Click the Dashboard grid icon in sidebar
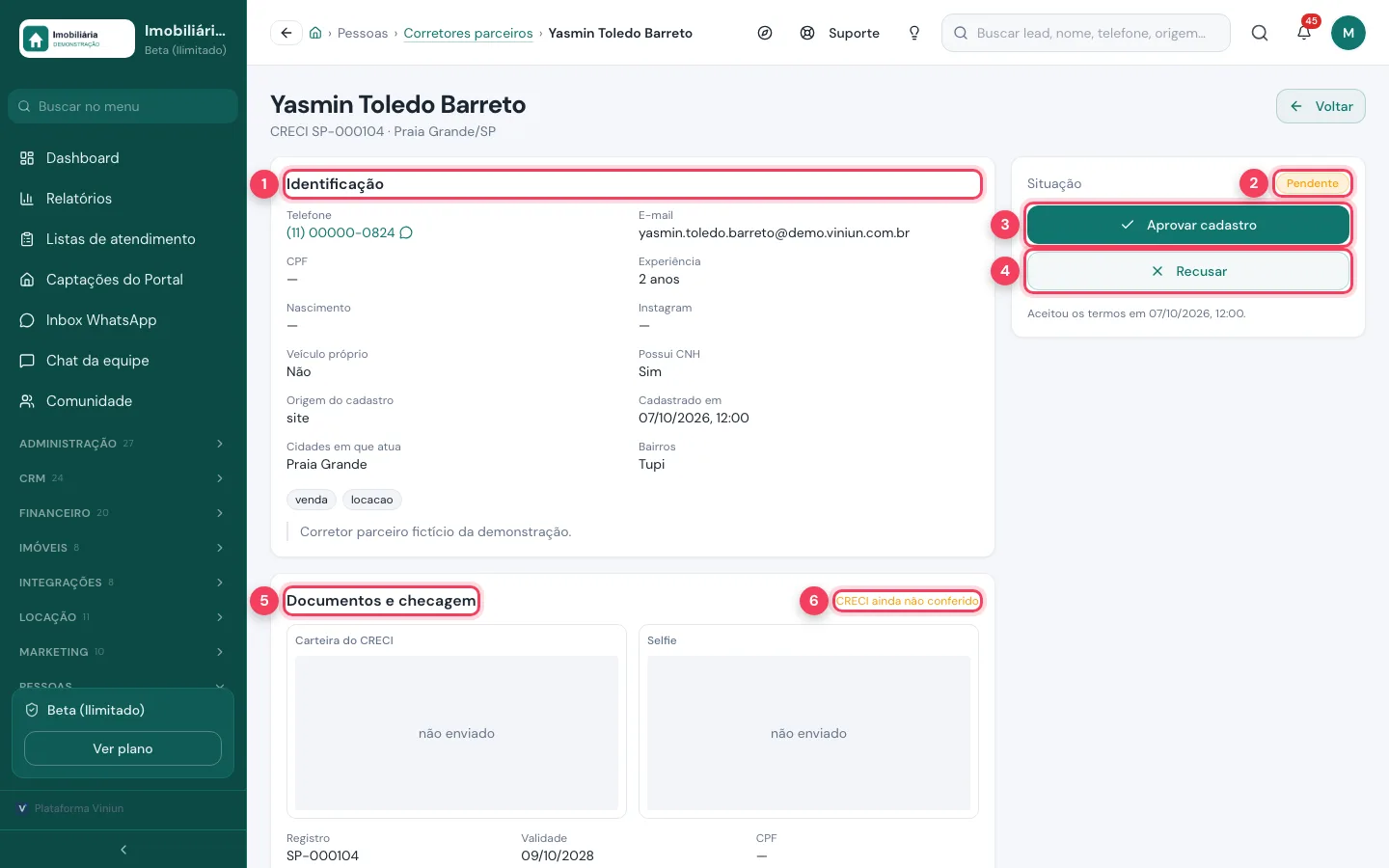Screen dimensions: 1389x868 coord(27,158)
